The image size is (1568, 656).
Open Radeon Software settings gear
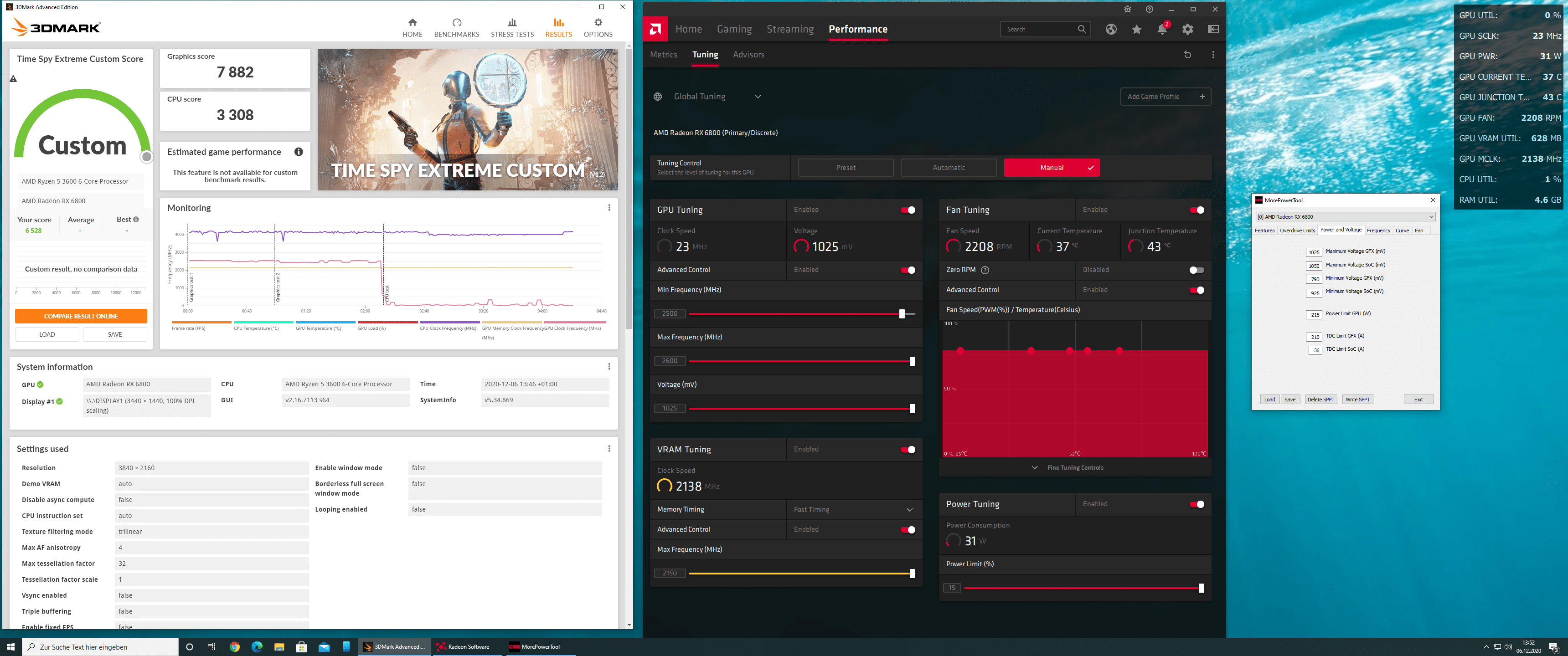(1187, 29)
